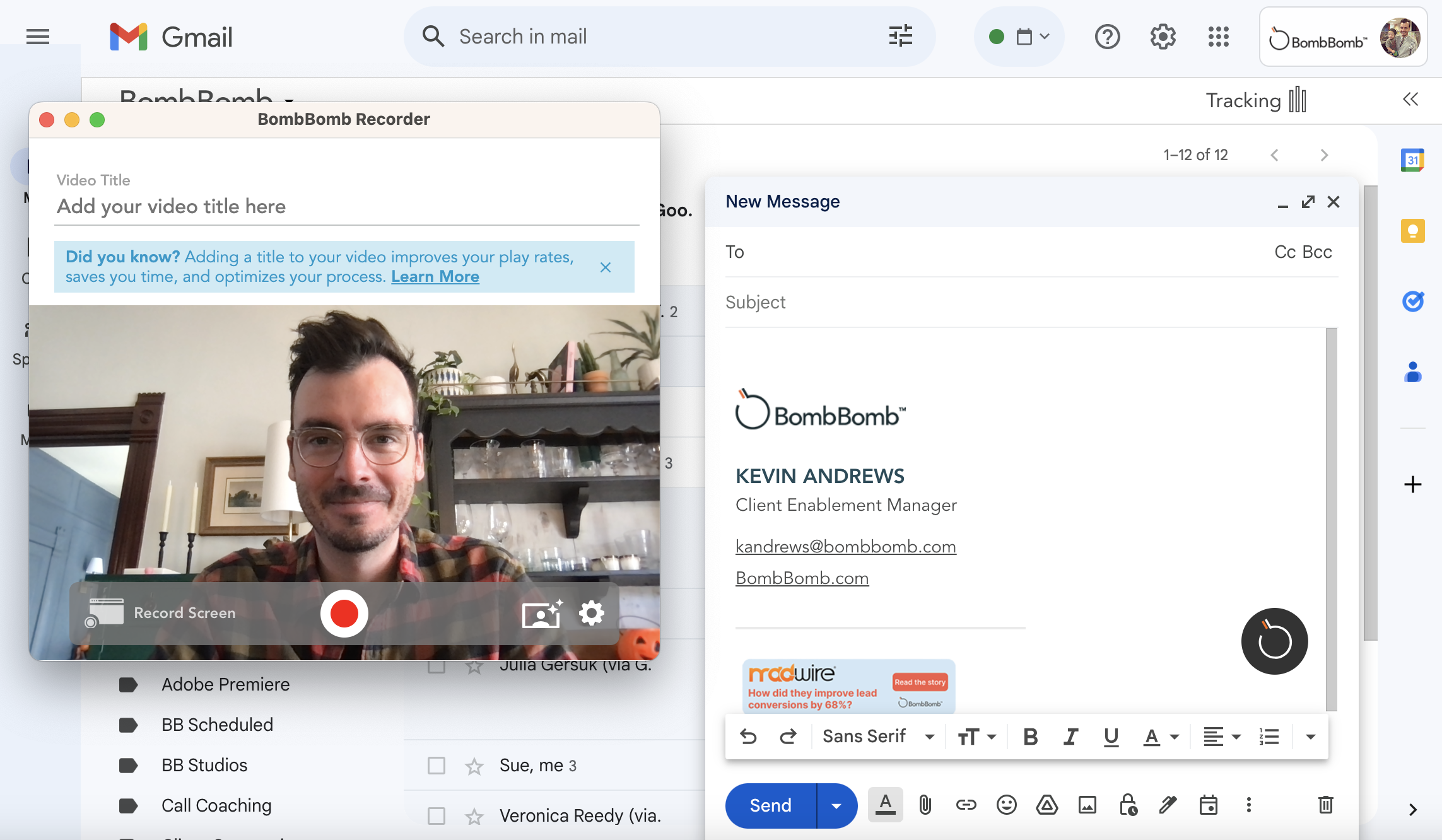Open Google apps grid launcher
Viewport: 1442px width, 840px height.
click(1218, 37)
